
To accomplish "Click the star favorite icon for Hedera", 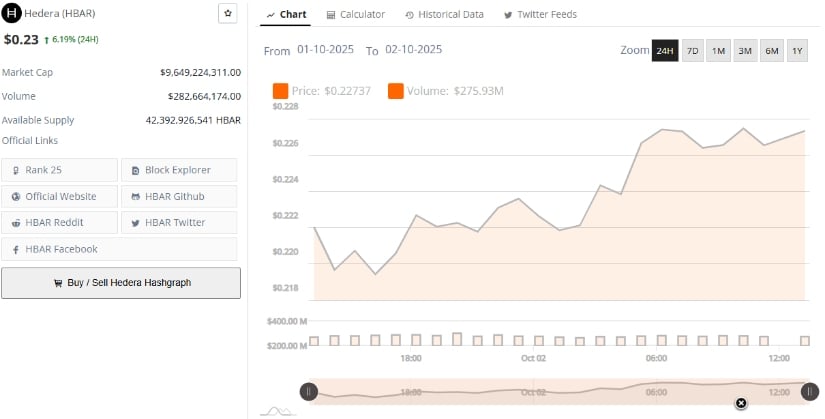I will [x=228, y=14].
